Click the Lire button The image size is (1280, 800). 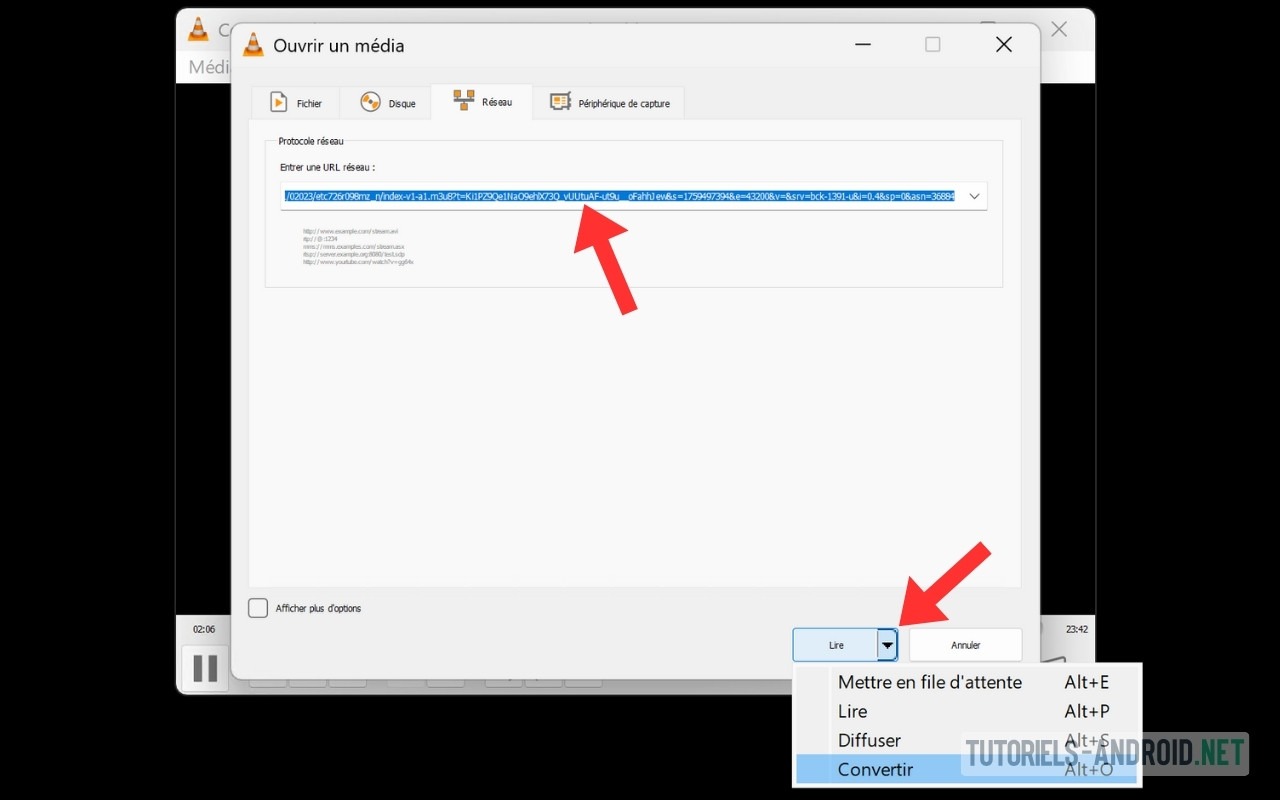[836, 645]
